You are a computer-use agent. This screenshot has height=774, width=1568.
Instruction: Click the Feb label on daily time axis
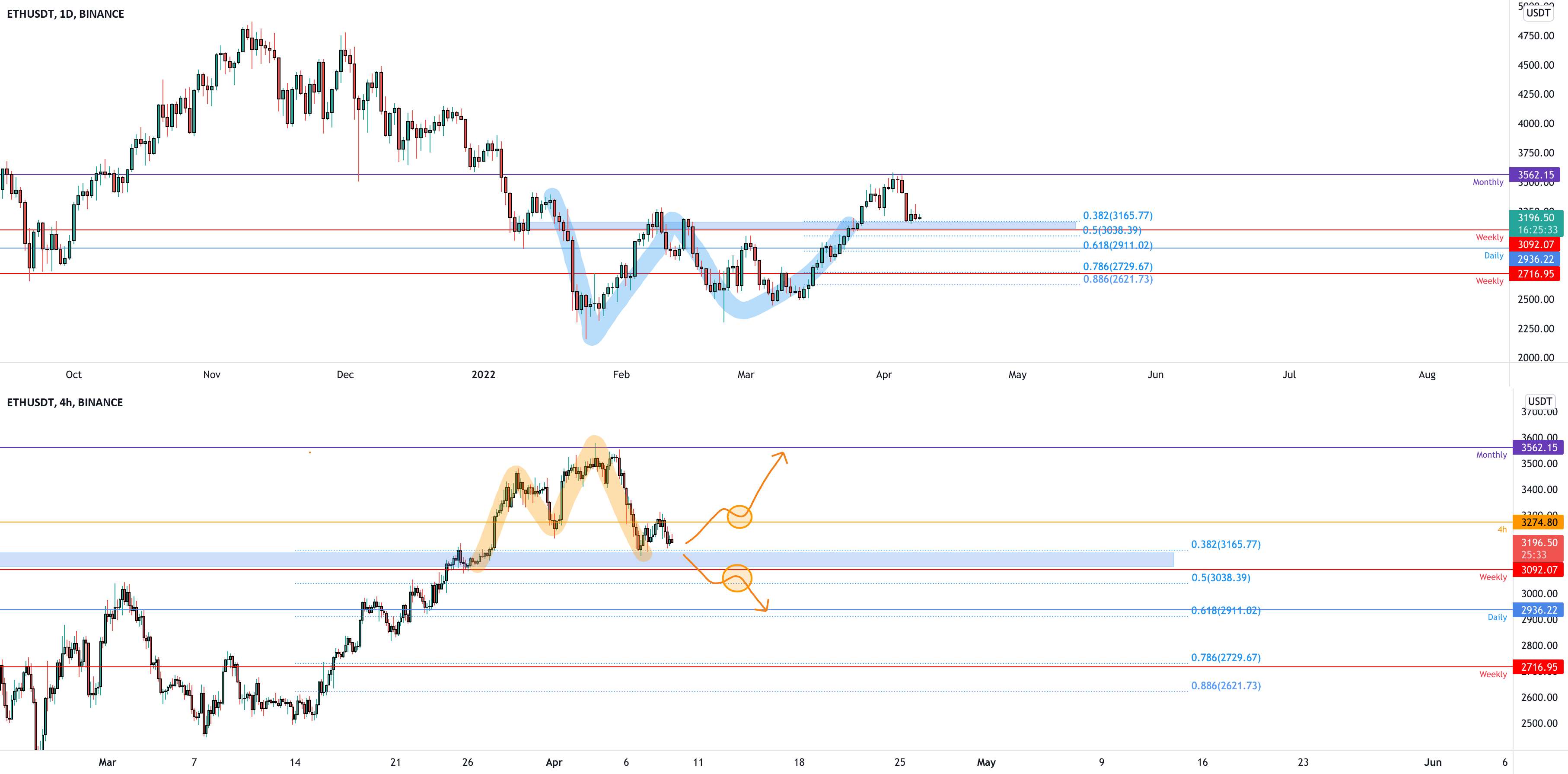coord(621,374)
